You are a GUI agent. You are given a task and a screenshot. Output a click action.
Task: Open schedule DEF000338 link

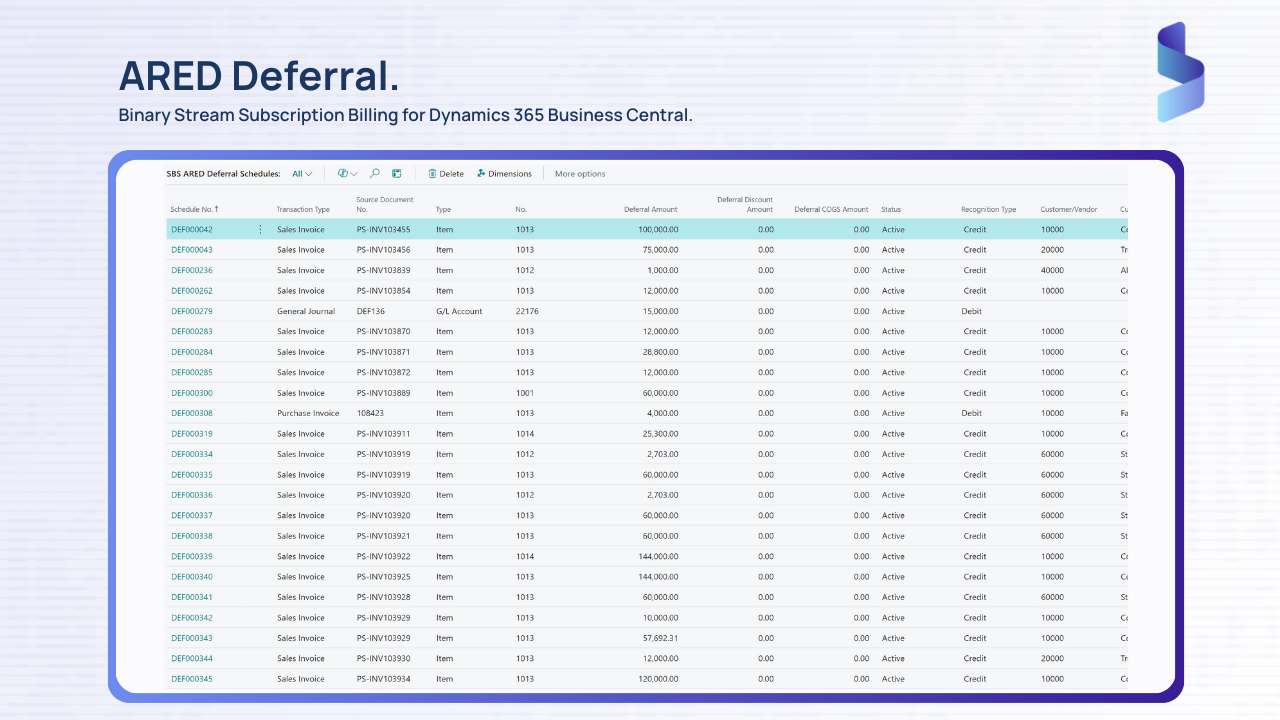[192, 536]
